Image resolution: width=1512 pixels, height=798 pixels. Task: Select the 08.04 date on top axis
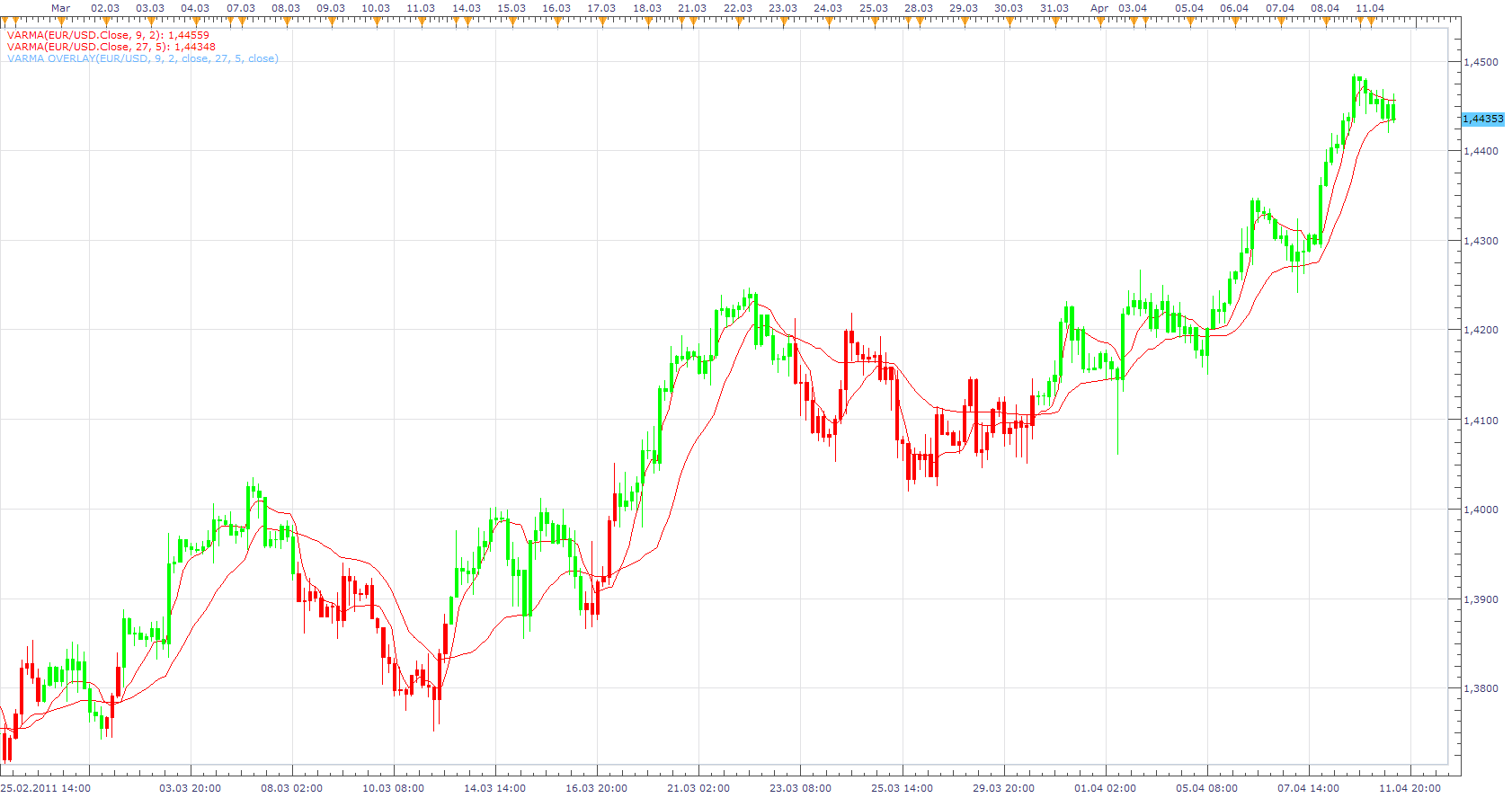pos(1325,8)
